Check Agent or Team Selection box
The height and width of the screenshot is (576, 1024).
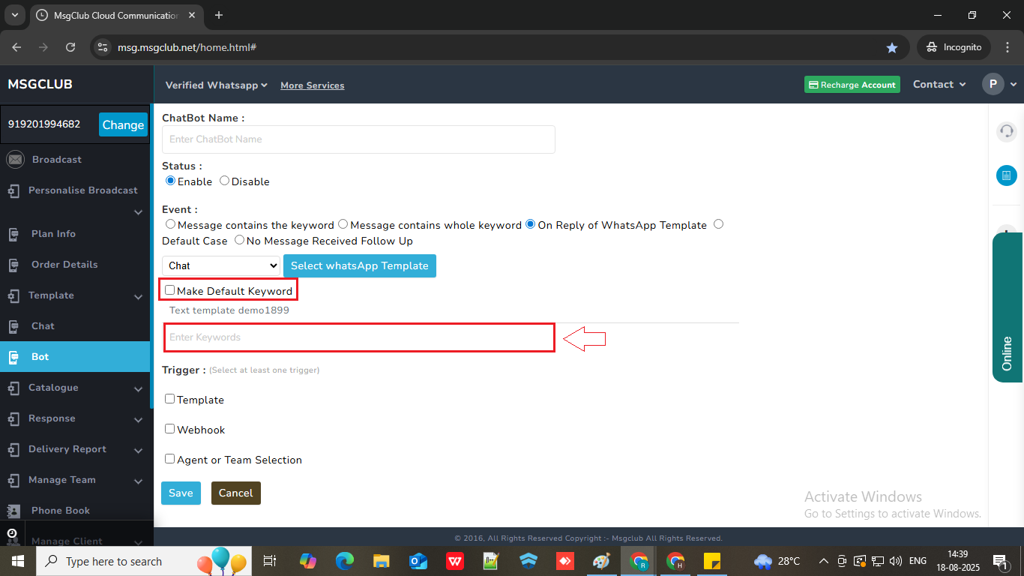[x=170, y=458]
